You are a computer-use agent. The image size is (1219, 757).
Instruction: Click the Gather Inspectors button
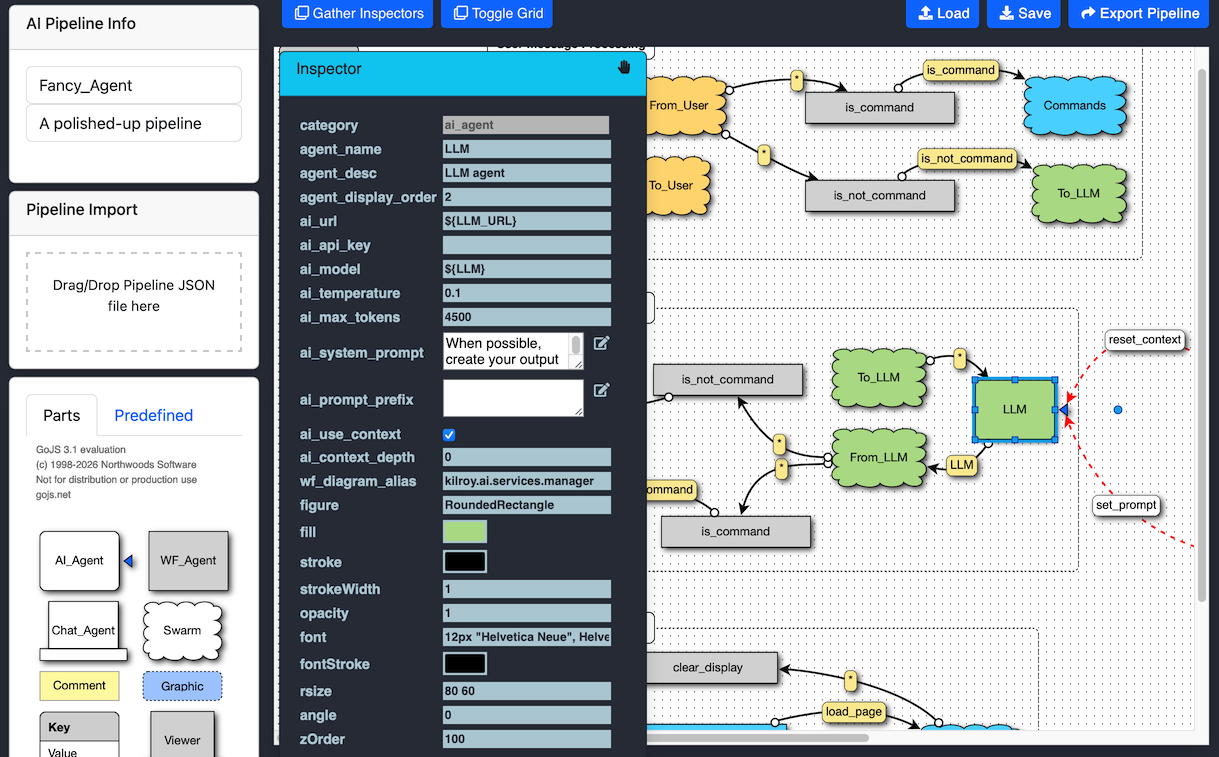point(358,13)
